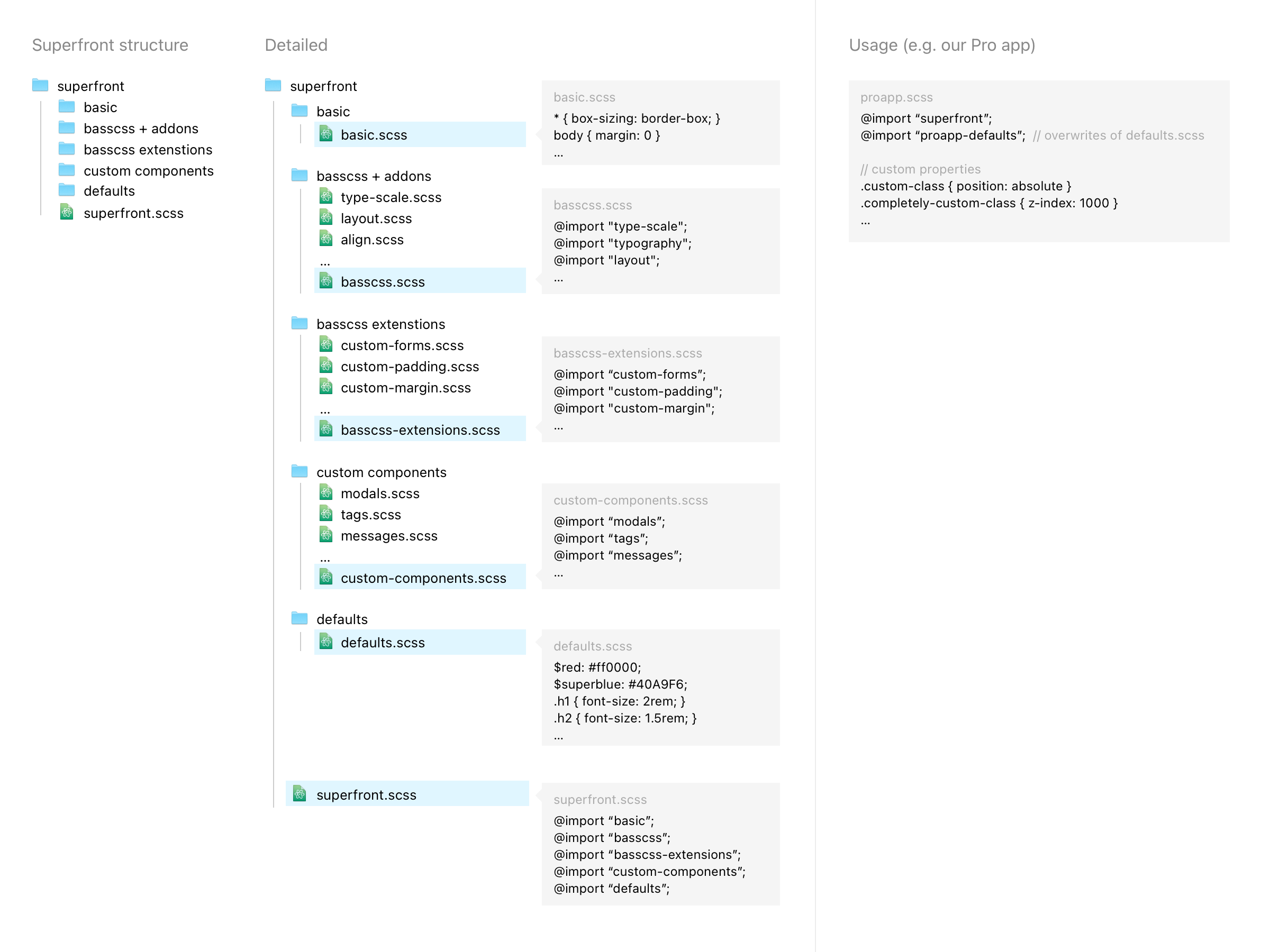The image size is (1270, 952).
Task: Click the '@import "typography";' line
Action: pos(622,243)
